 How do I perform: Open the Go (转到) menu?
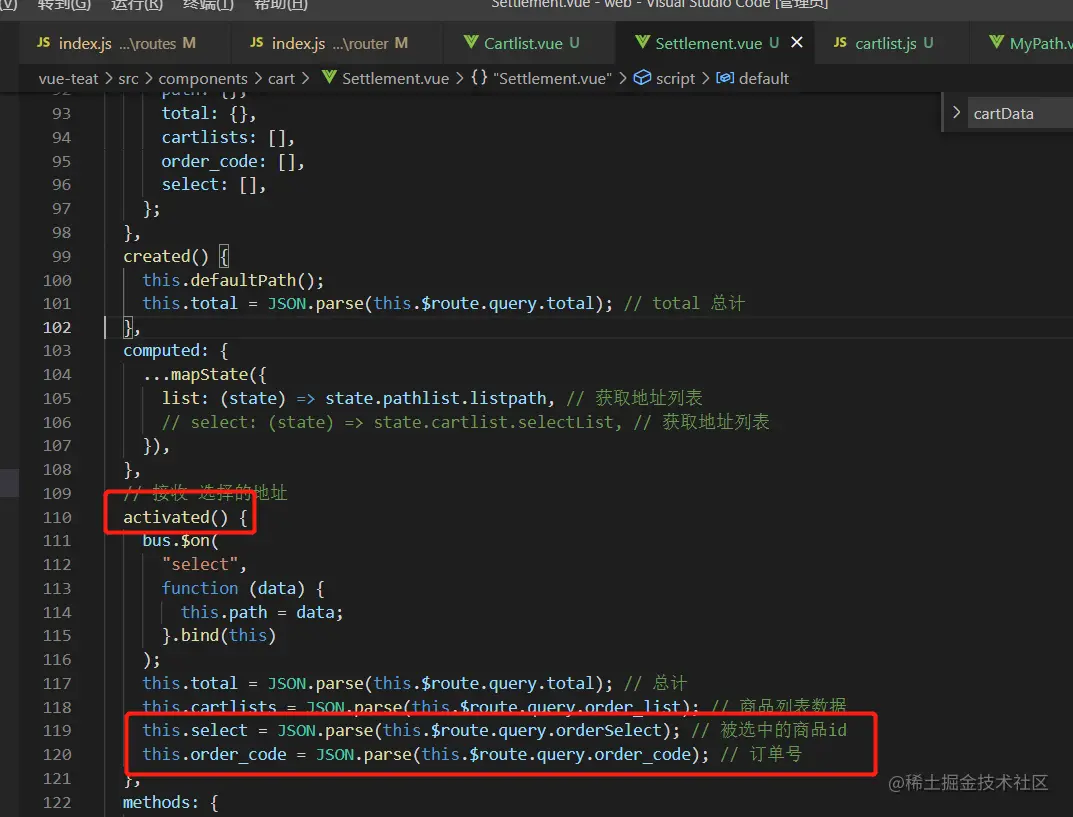(64, 5)
